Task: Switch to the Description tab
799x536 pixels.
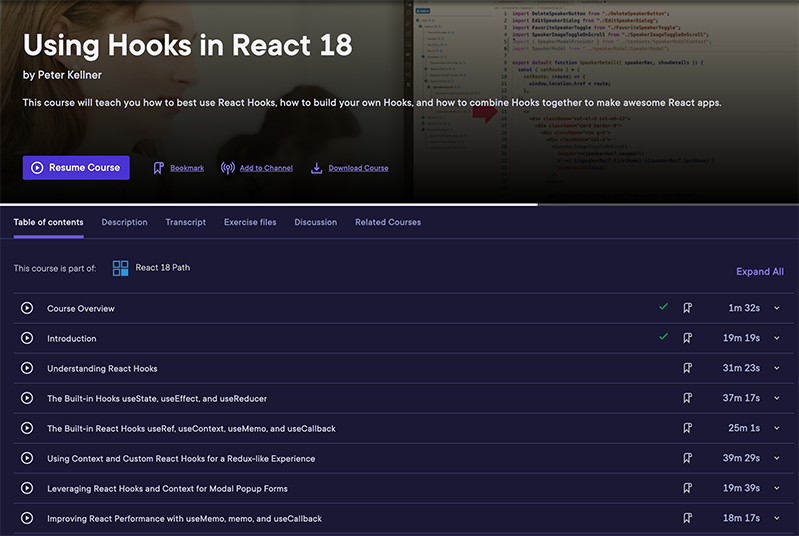Action: [x=124, y=222]
